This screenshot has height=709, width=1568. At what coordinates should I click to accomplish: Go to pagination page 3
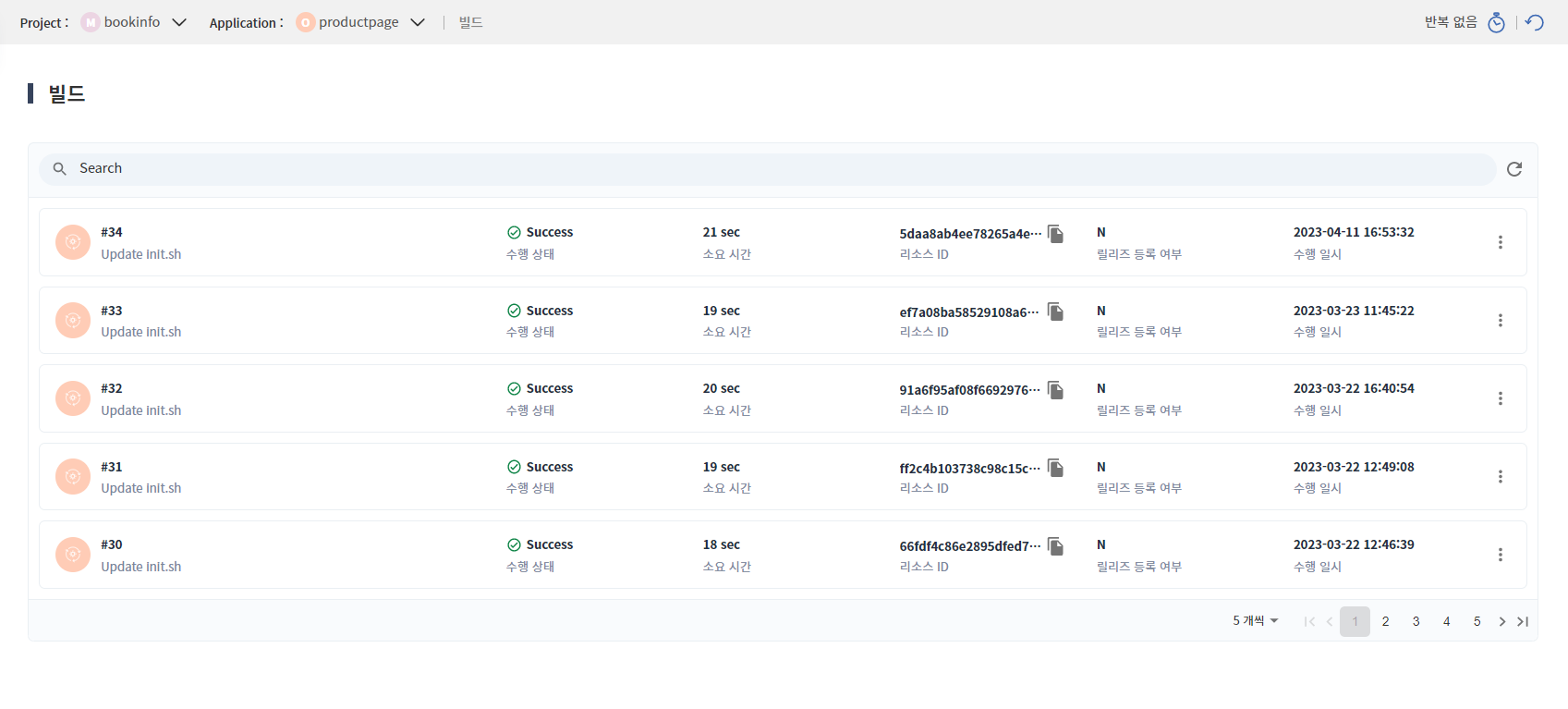pyautogui.click(x=1416, y=621)
